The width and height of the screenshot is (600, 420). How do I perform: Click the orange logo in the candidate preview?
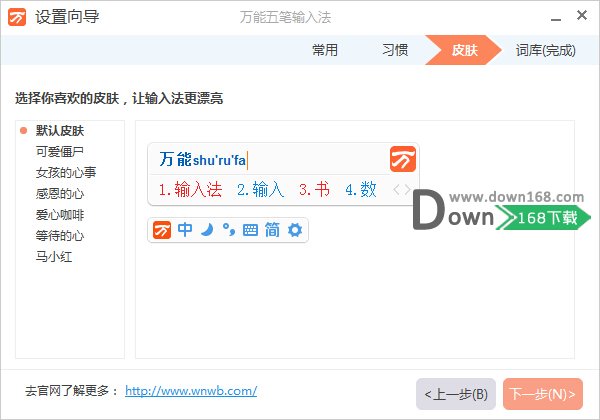point(403,159)
